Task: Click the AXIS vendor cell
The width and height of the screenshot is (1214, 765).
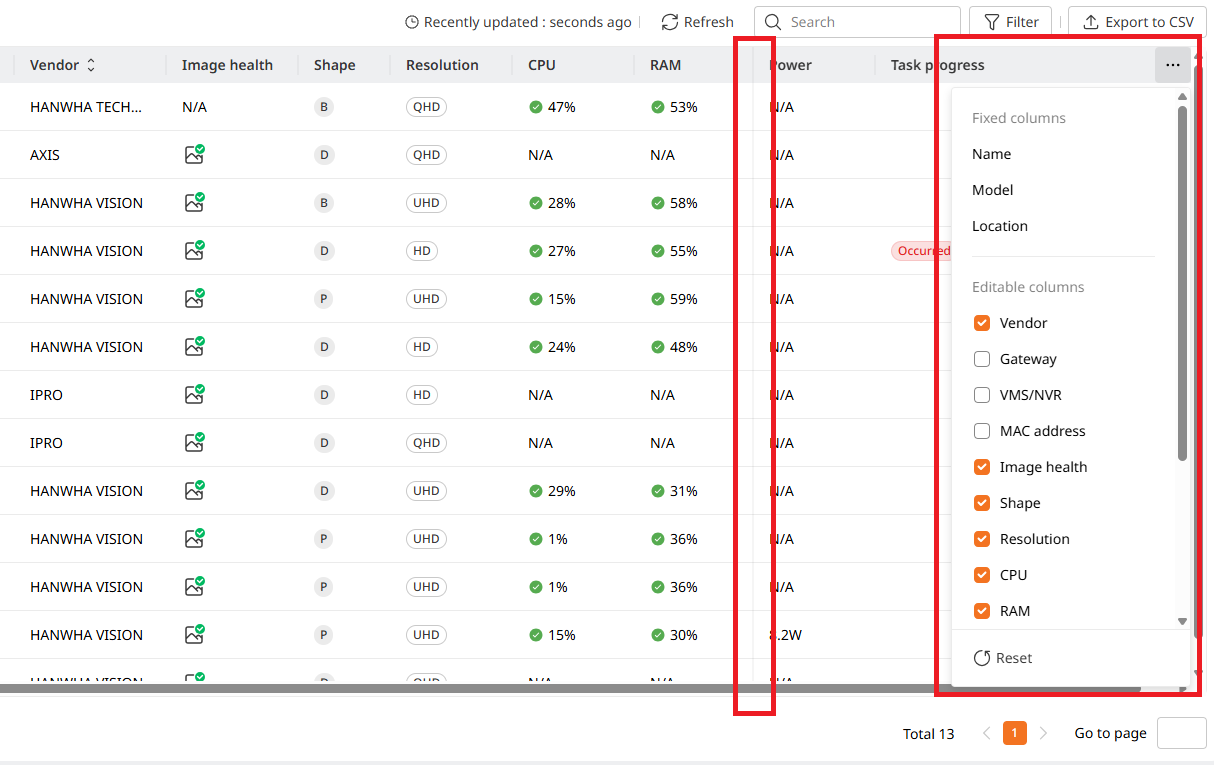Action: click(45, 155)
